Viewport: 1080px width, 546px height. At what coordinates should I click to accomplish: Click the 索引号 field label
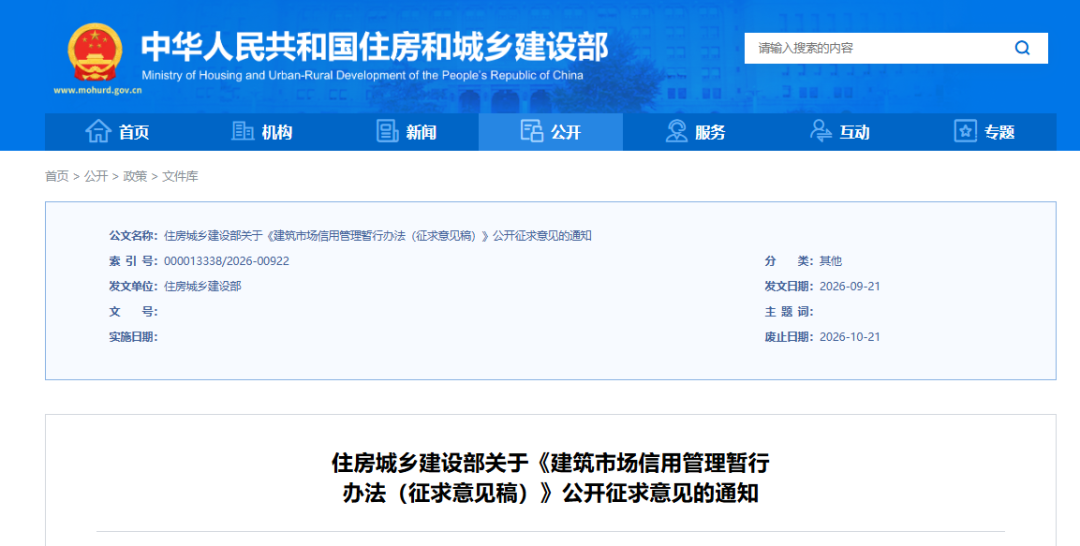(x=133, y=261)
